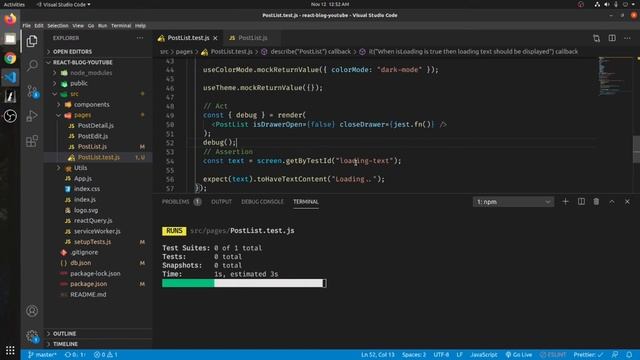The image size is (640, 360).
Task: Create a new terminal with plus icon
Action: point(565,202)
